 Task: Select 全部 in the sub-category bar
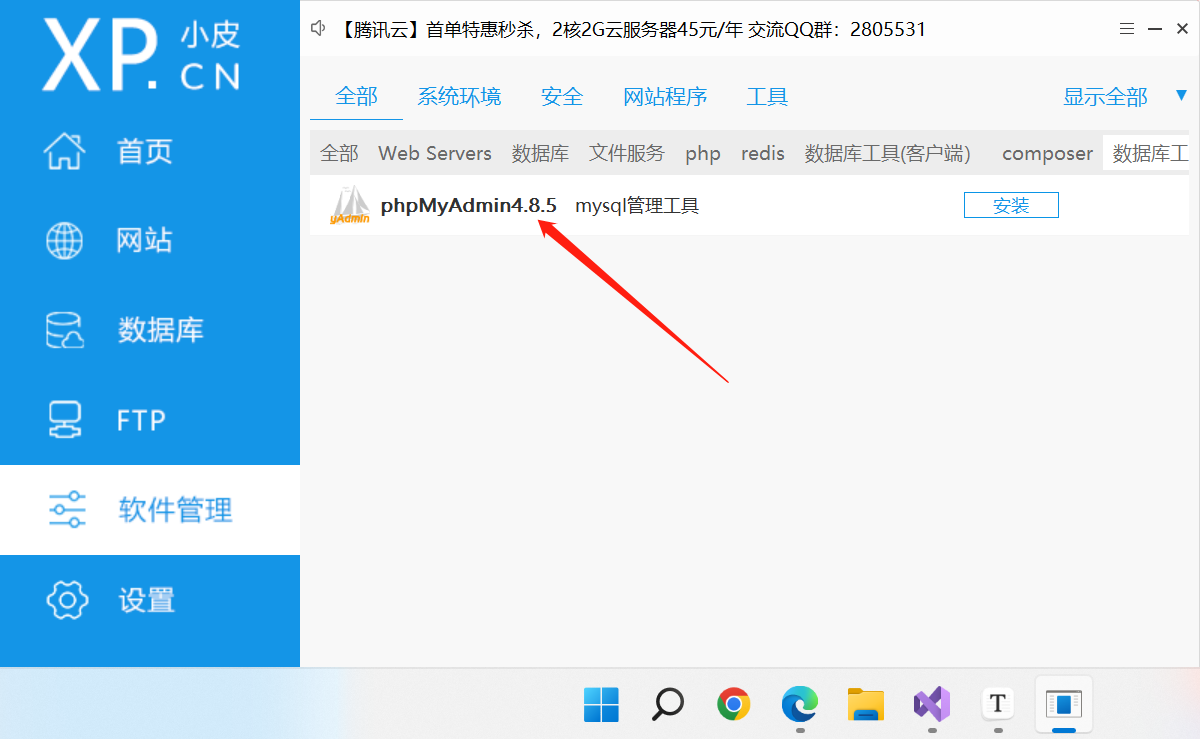339,153
